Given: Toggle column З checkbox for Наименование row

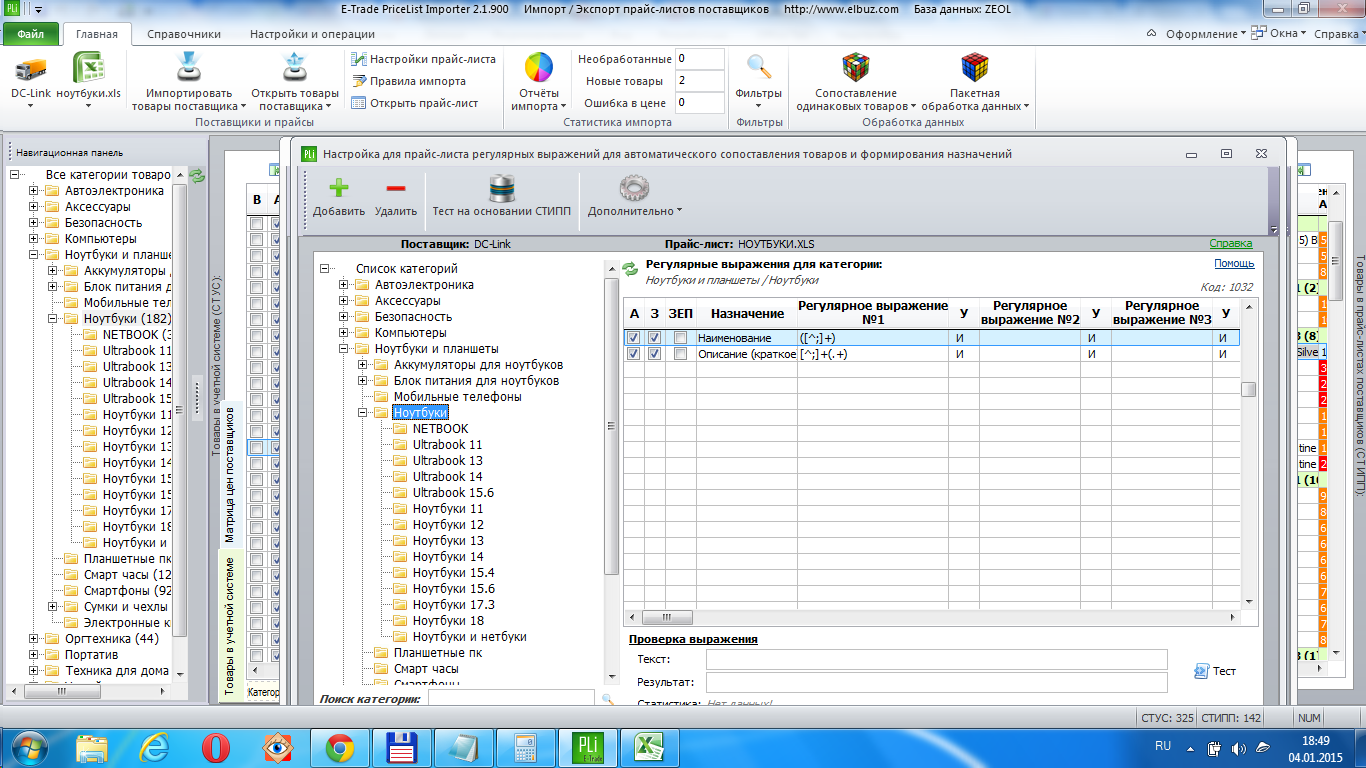Looking at the screenshot, I should point(654,338).
